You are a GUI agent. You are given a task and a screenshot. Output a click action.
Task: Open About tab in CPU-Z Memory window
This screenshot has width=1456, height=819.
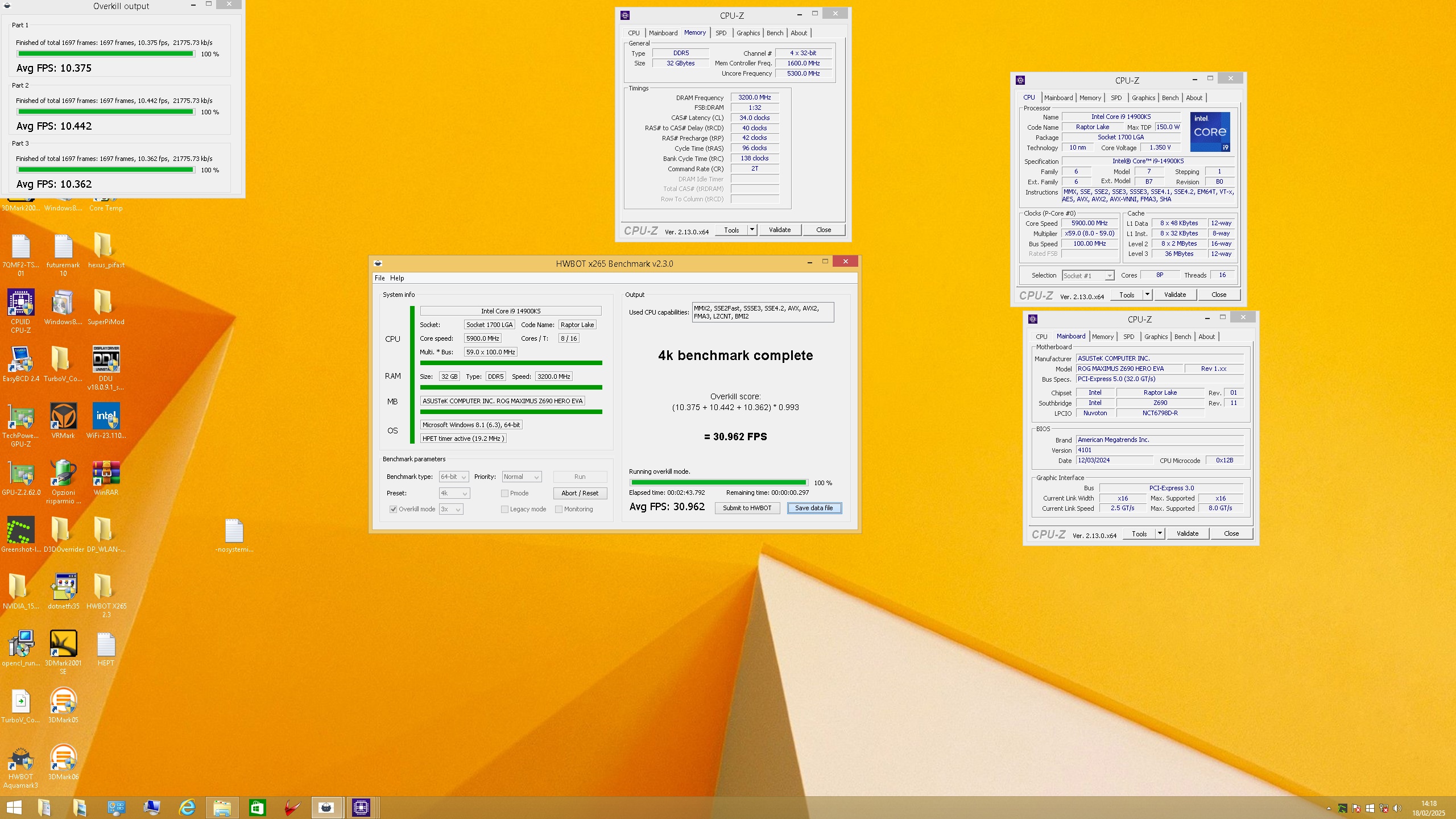click(799, 33)
